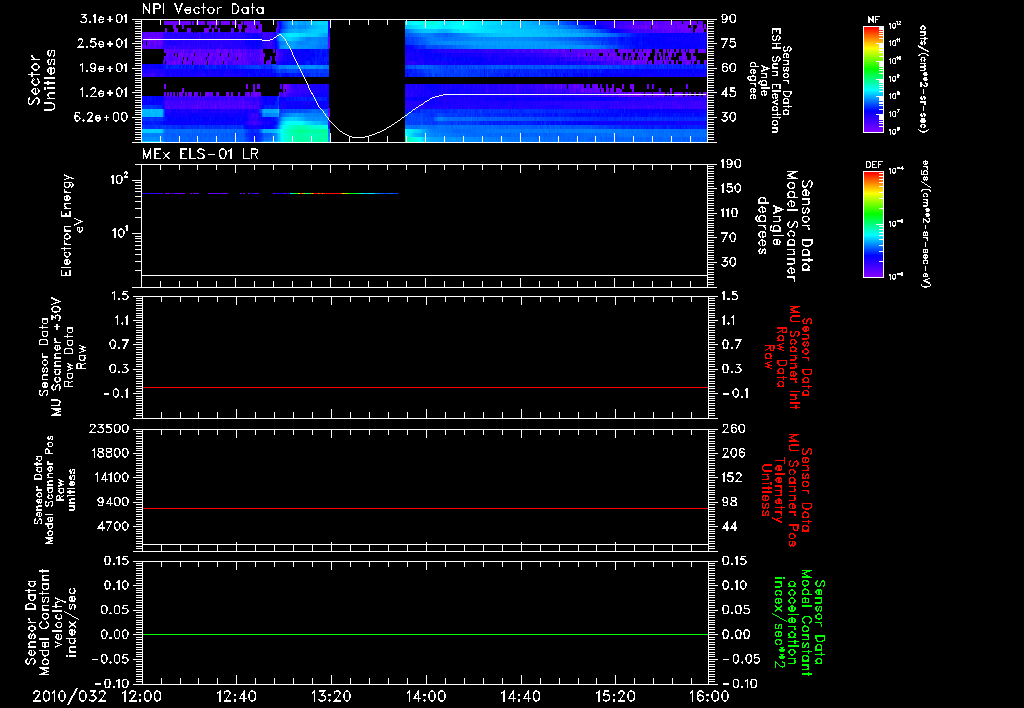Click the Electron Energy eV axis label
The image size is (1024, 708).
72,225
